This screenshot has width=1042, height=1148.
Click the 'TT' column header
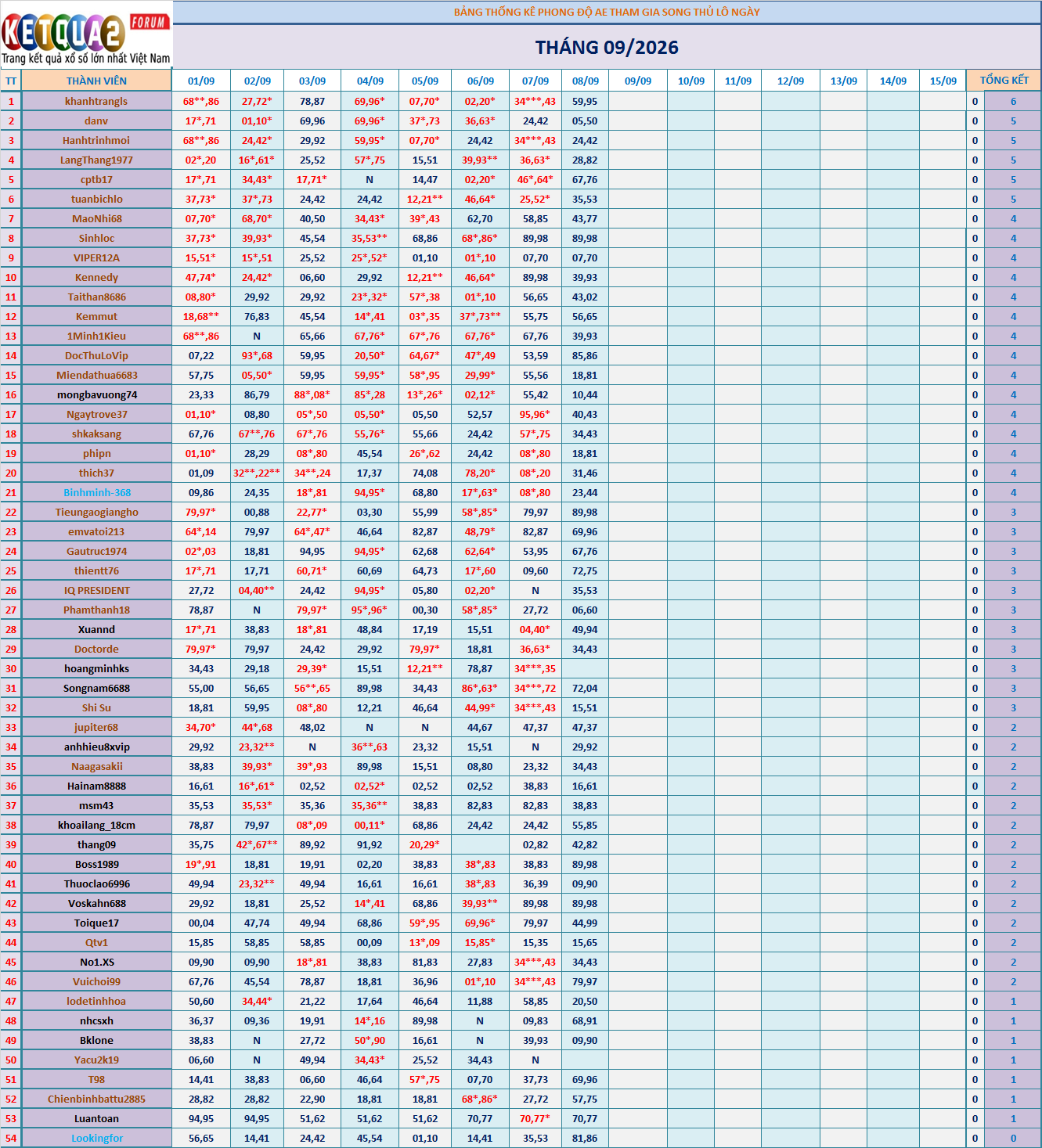[x=11, y=81]
